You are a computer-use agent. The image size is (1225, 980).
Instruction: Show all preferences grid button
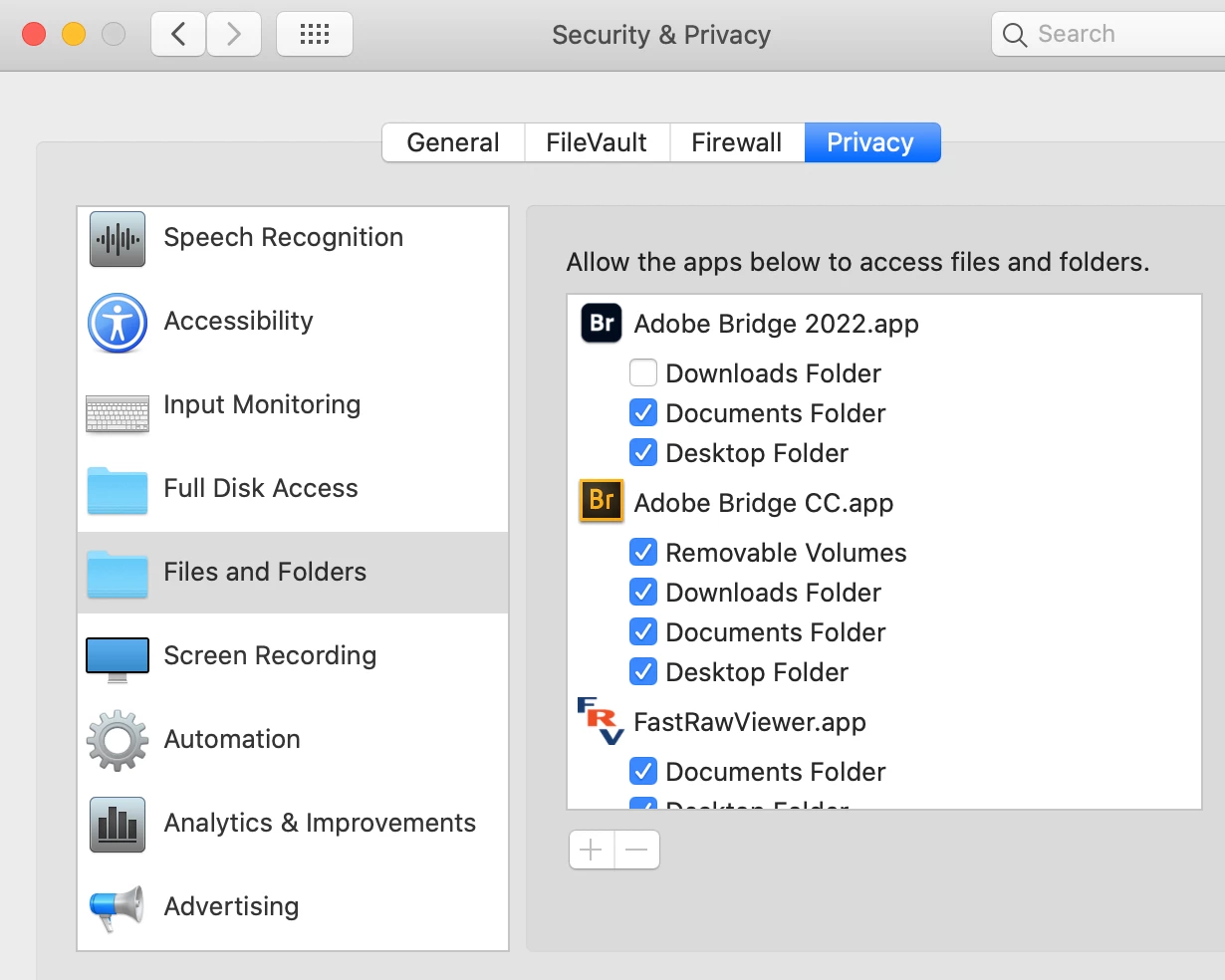click(x=314, y=35)
